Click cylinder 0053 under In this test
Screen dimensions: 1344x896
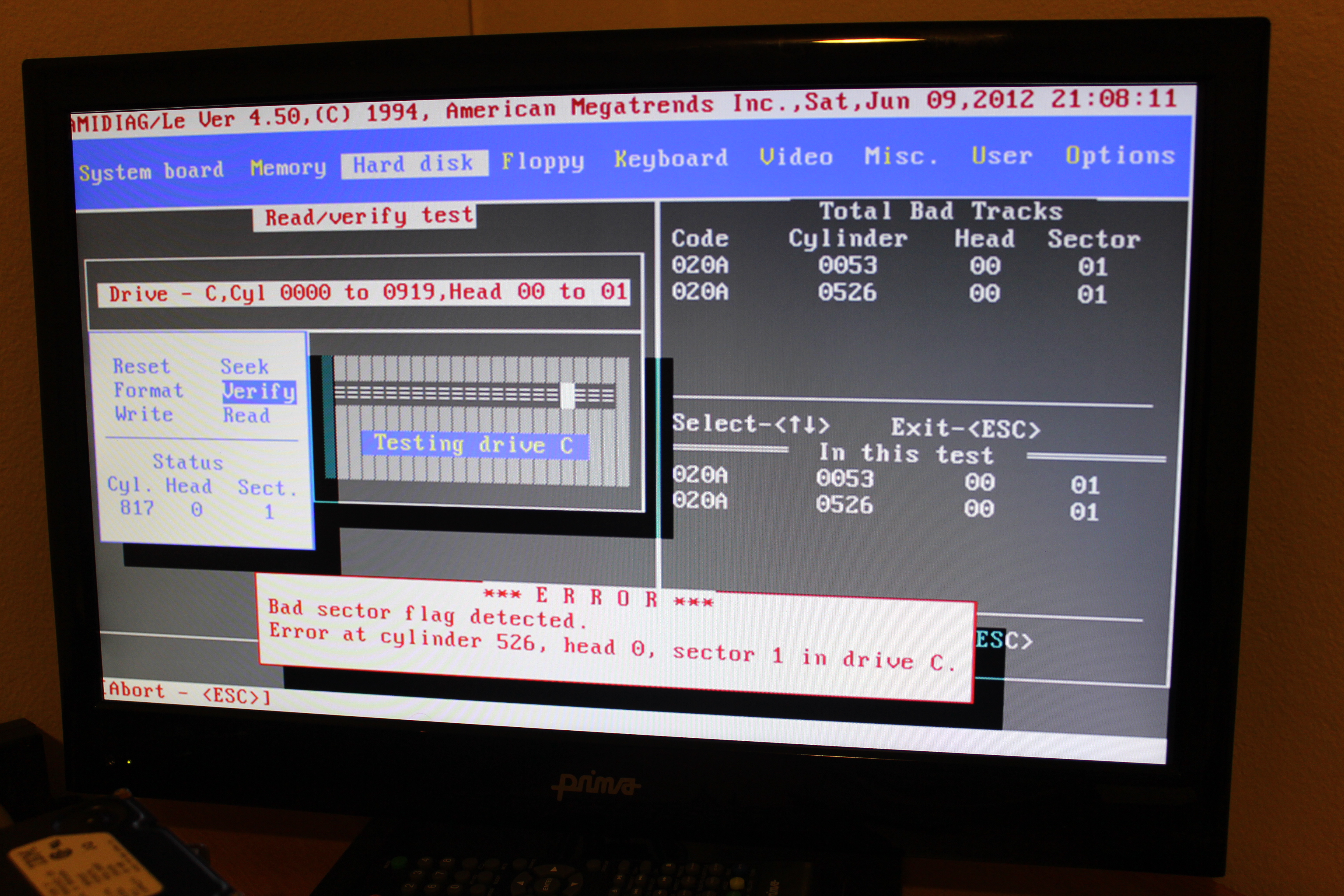845,479
